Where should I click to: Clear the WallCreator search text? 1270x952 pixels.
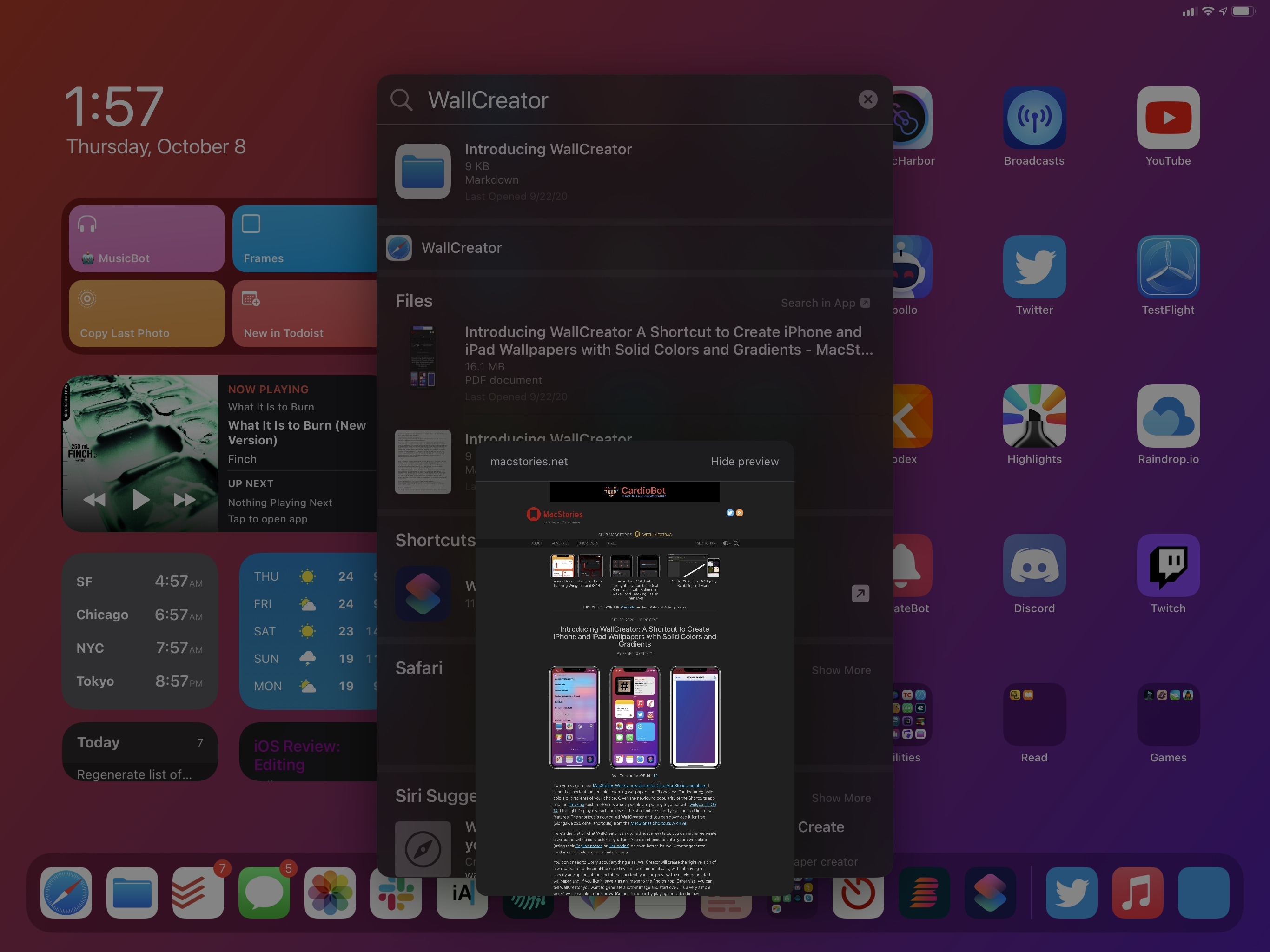[867, 99]
